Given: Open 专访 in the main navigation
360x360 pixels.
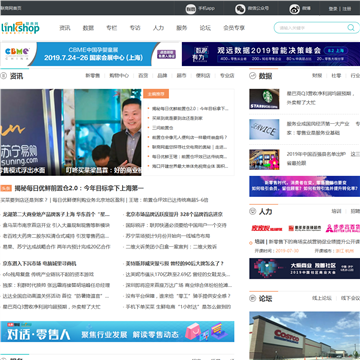Looking at the screenshot, I should [x=135, y=28].
